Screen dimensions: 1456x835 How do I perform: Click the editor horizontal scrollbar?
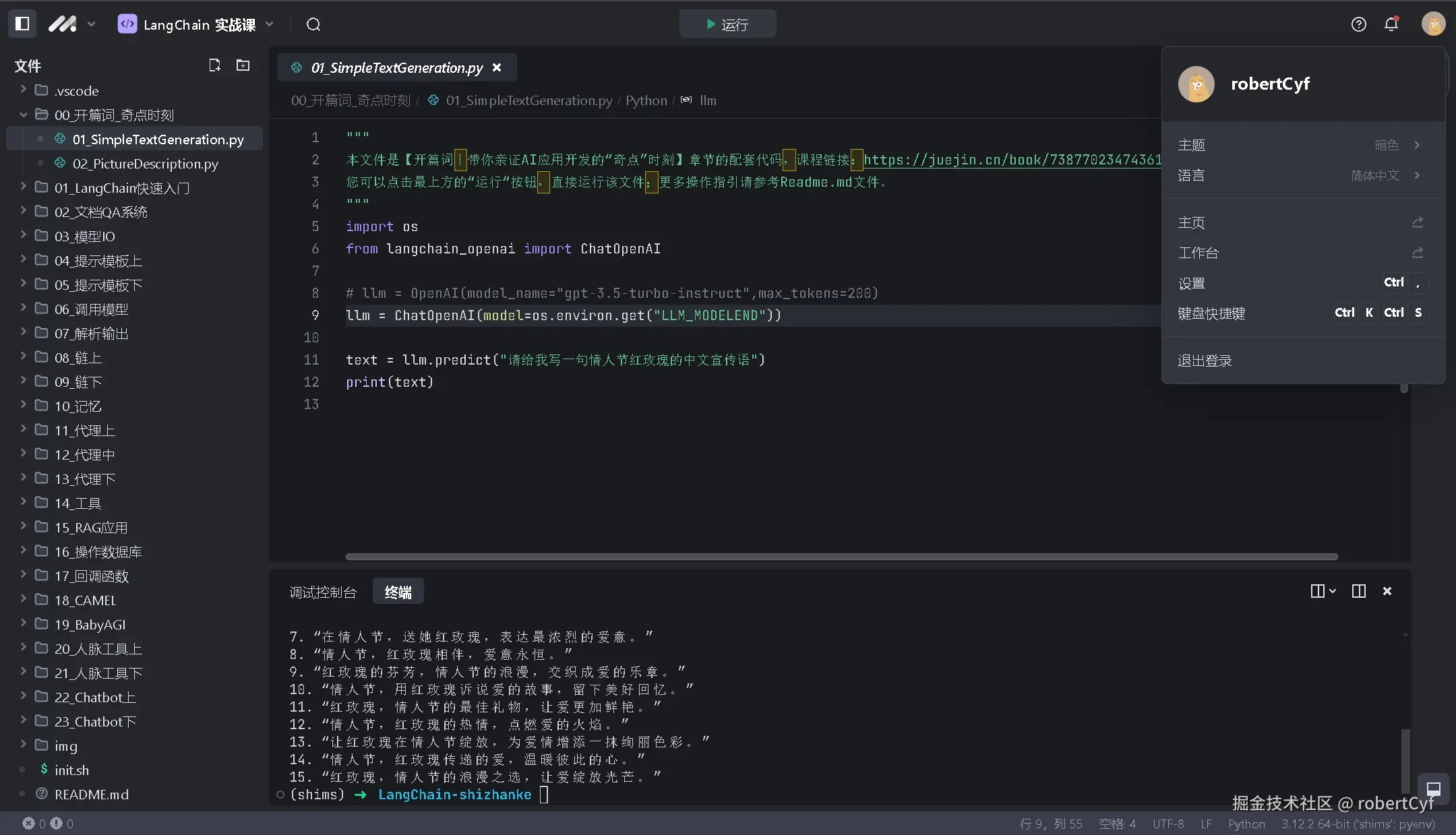click(841, 557)
